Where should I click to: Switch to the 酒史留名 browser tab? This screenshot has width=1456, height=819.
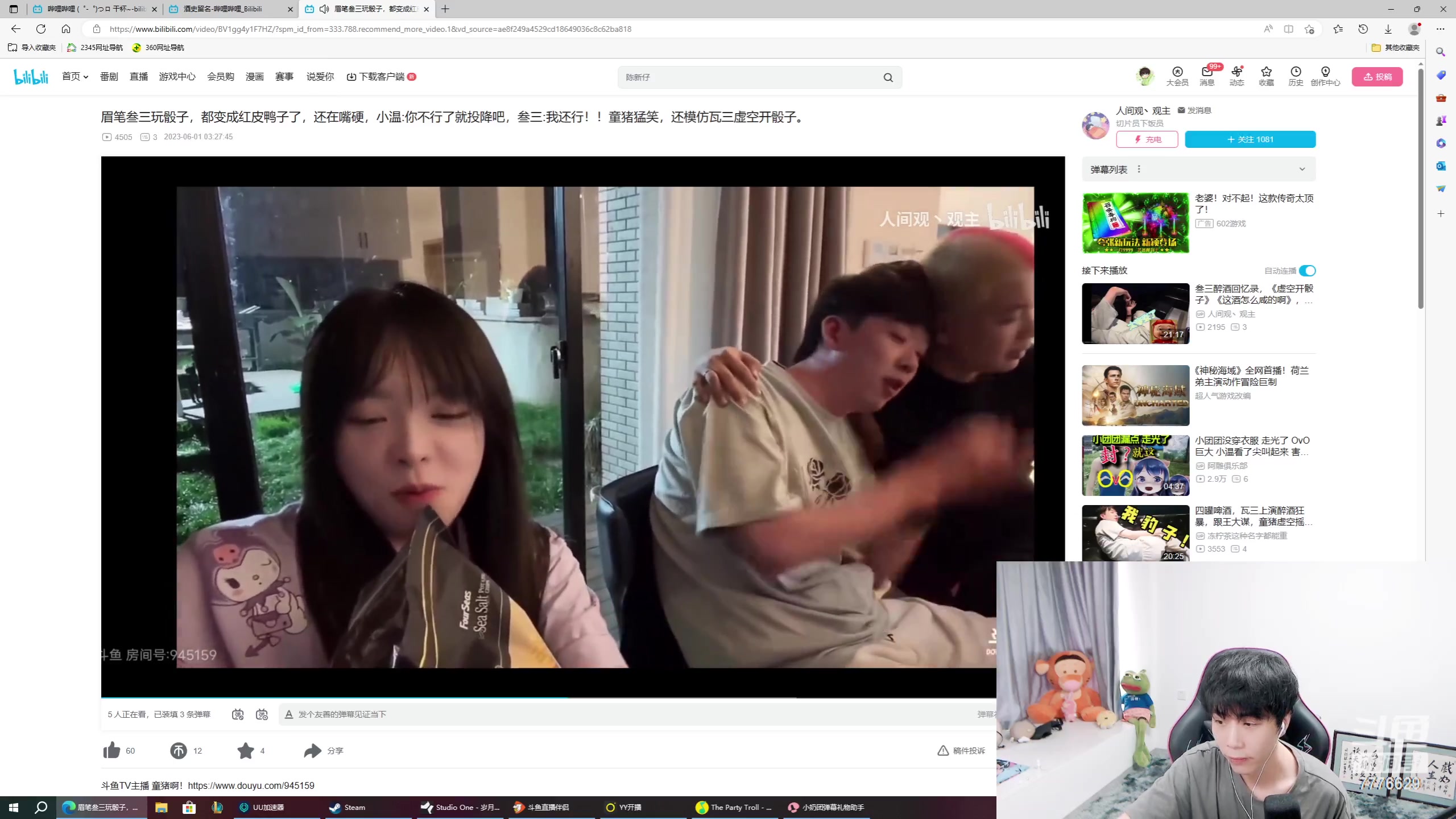click(x=223, y=9)
